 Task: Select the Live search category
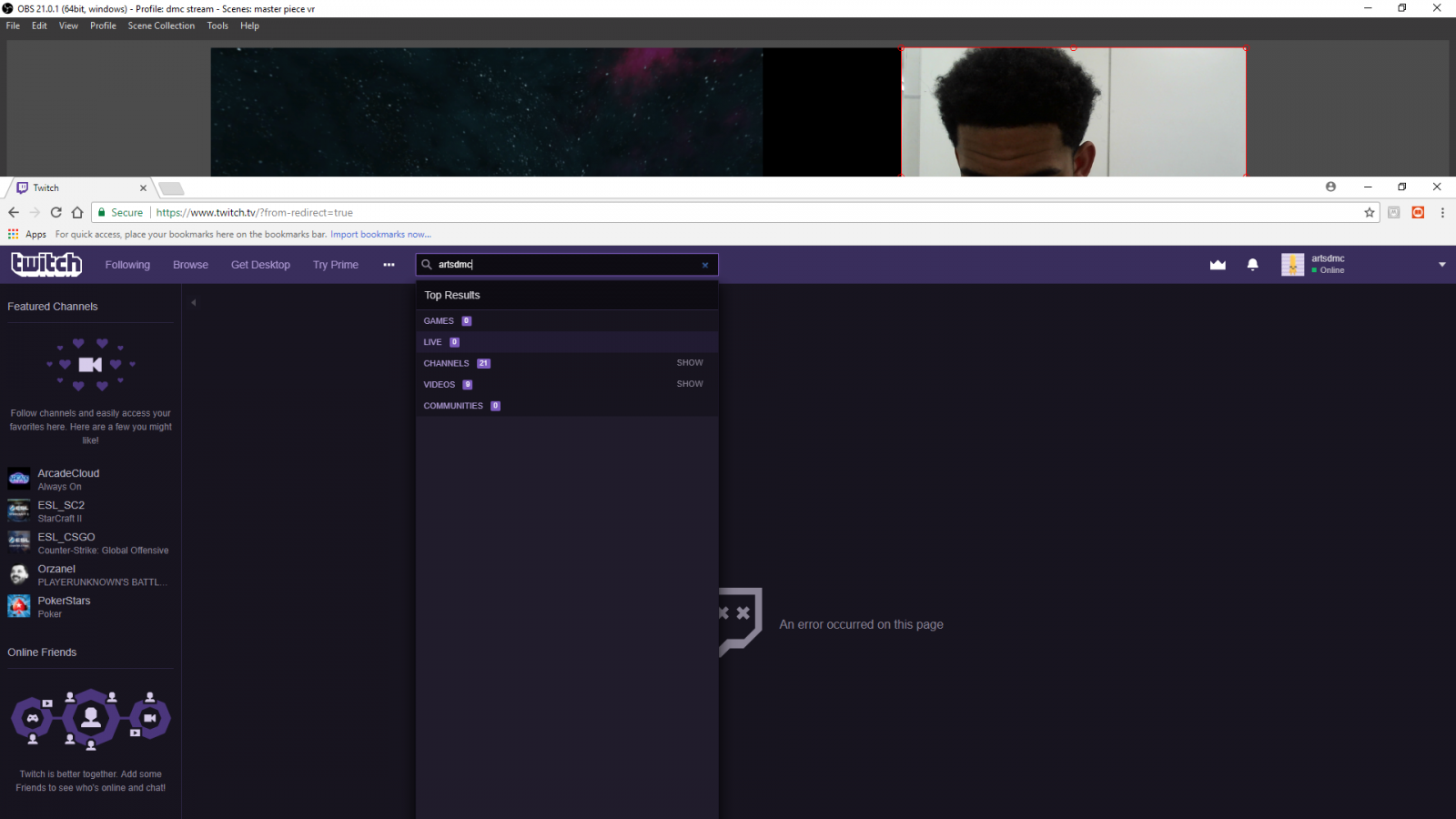click(566, 342)
